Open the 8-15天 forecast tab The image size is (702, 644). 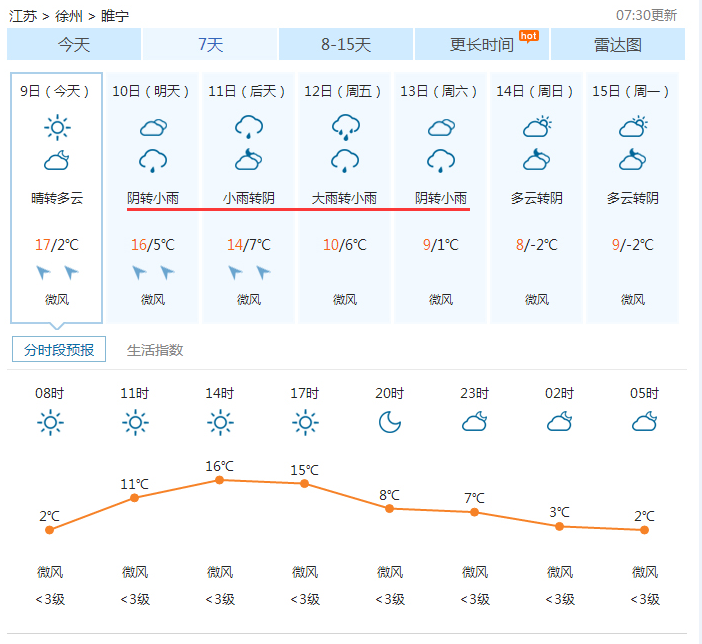tap(346, 44)
